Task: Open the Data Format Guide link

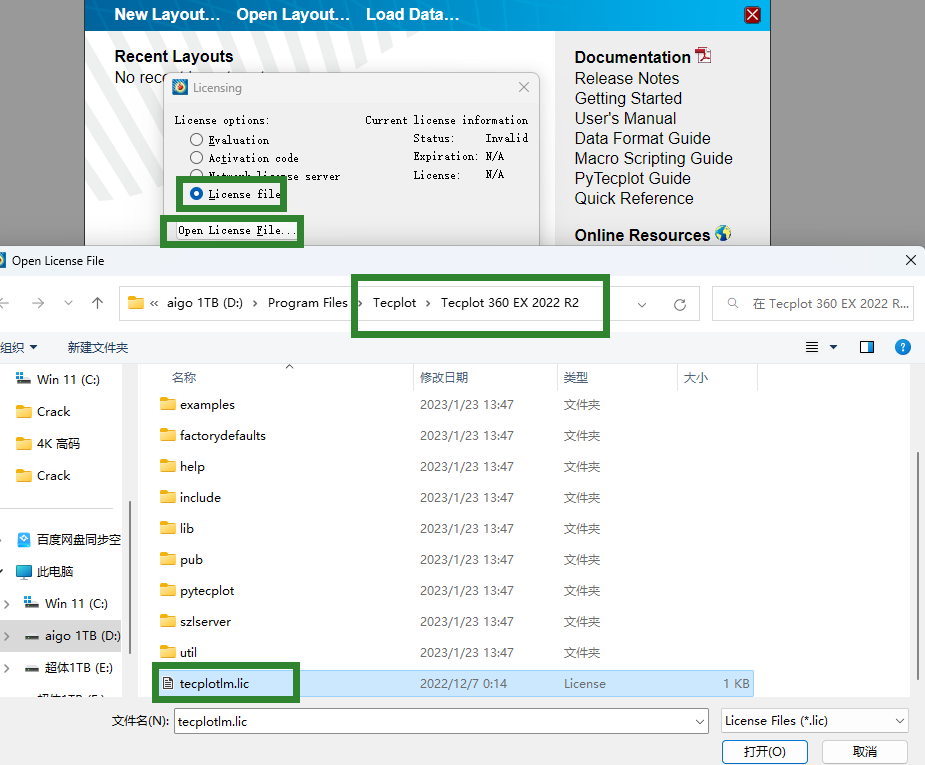Action: click(x=642, y=139)
